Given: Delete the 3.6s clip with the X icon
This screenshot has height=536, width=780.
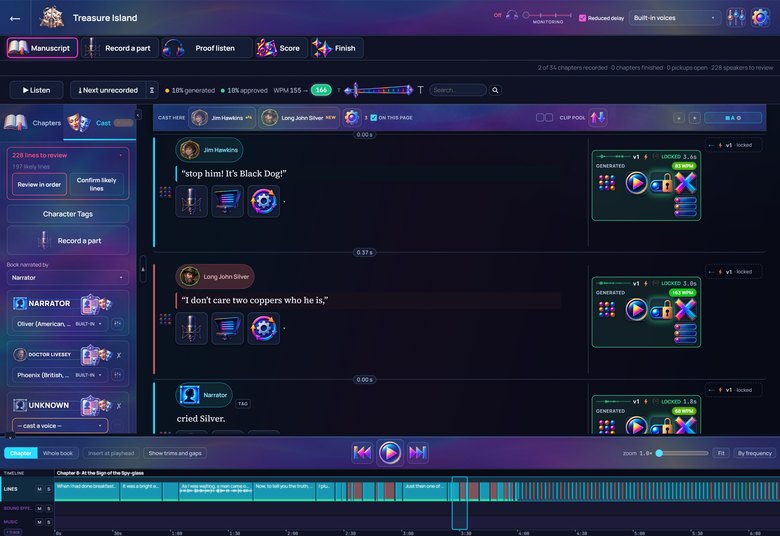Looking at the screenshot, I should [685, 183].
